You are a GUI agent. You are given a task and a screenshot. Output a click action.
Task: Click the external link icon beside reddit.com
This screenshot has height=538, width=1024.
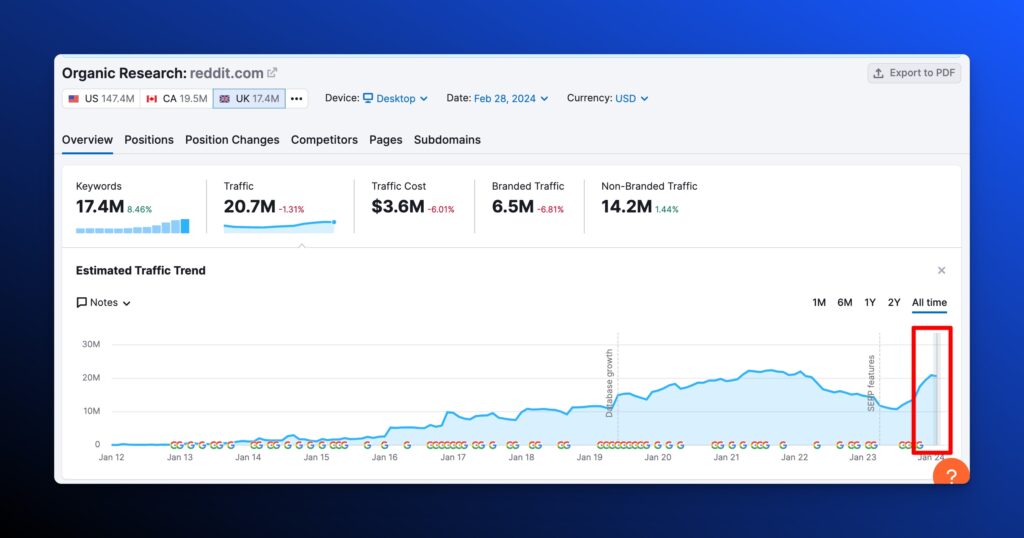(x=272, y=73)
